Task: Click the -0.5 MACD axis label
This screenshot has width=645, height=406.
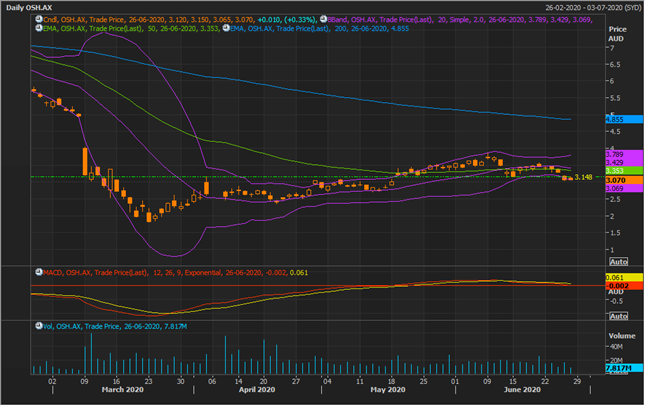Action: click(x=616, y=301)
